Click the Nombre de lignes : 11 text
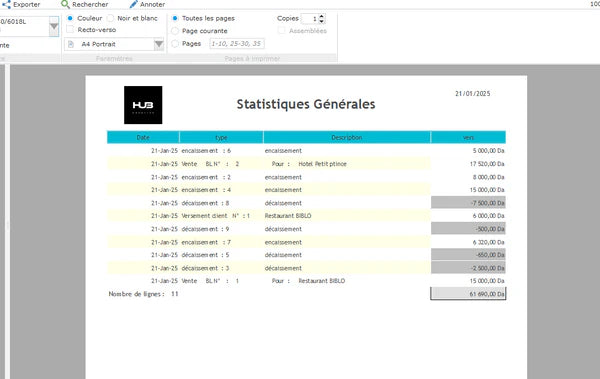Image resolution: width=600 pixels, height=379 pixels. [x=143, y=294]
